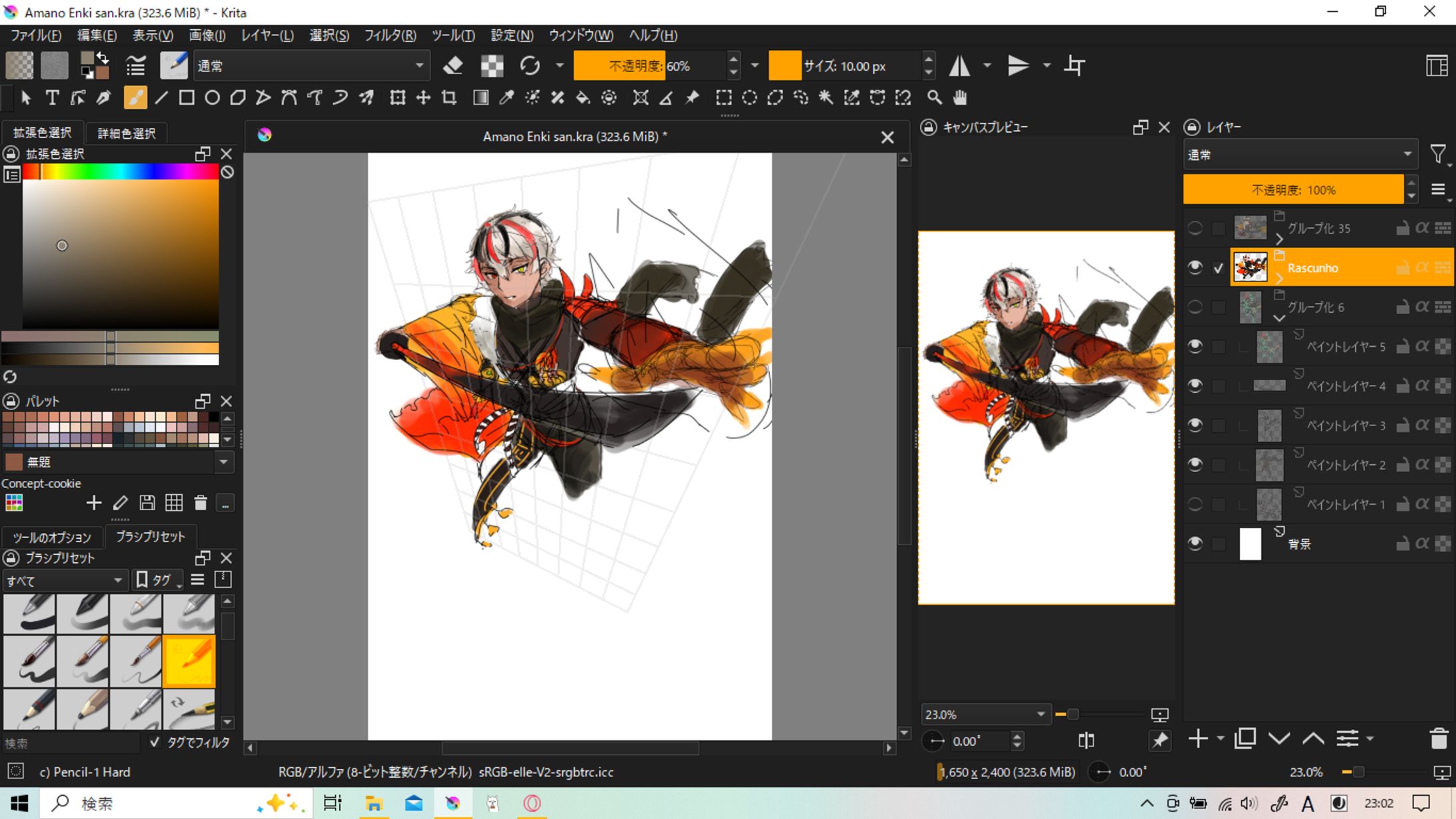This screenshot has height=819, width=1456.
Task: Select the Fill bucket tool
Action: tap(583, 98)
